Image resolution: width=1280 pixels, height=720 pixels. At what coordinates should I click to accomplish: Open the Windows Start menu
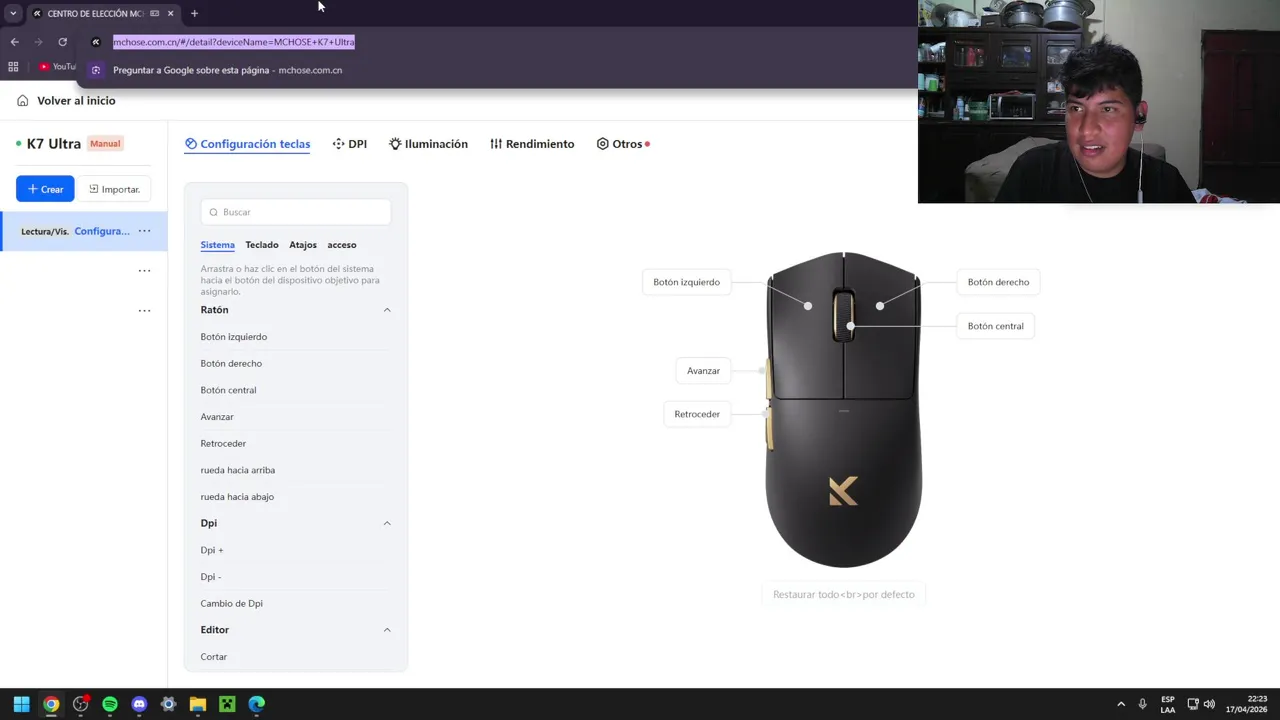(21, 704)
